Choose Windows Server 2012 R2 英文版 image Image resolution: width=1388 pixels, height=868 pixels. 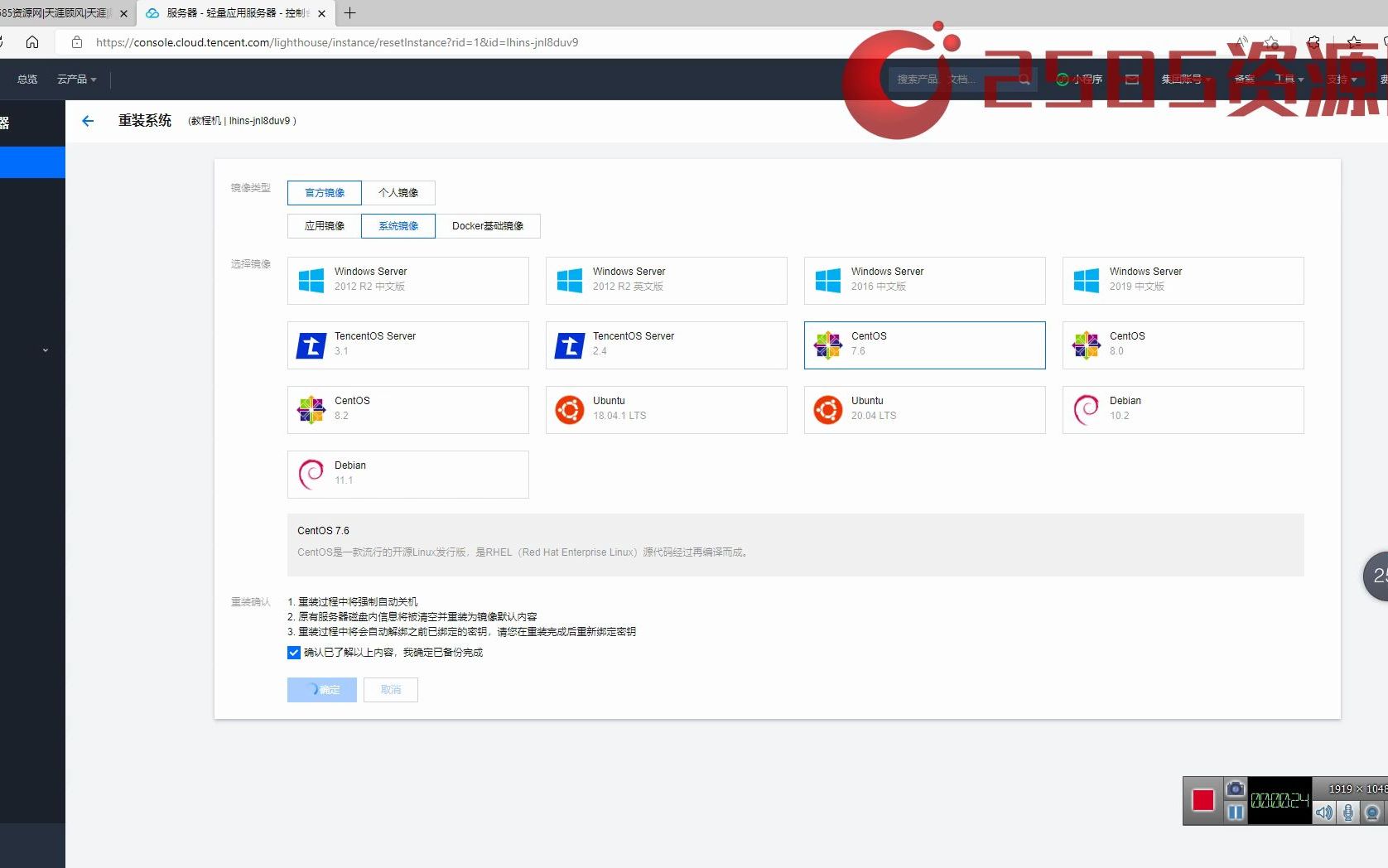point(667,281)
